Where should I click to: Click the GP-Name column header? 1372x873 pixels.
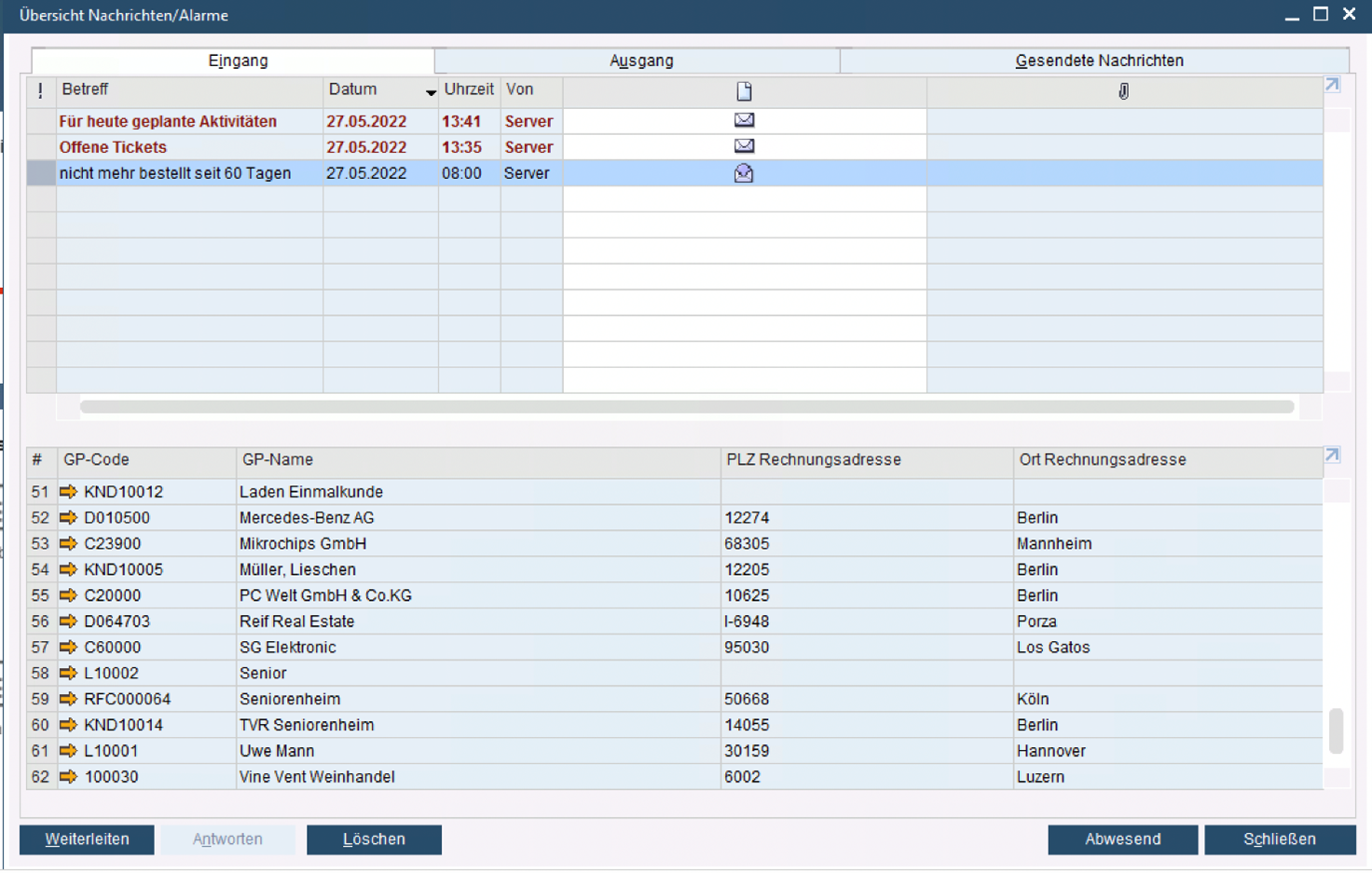coord(276,459)
